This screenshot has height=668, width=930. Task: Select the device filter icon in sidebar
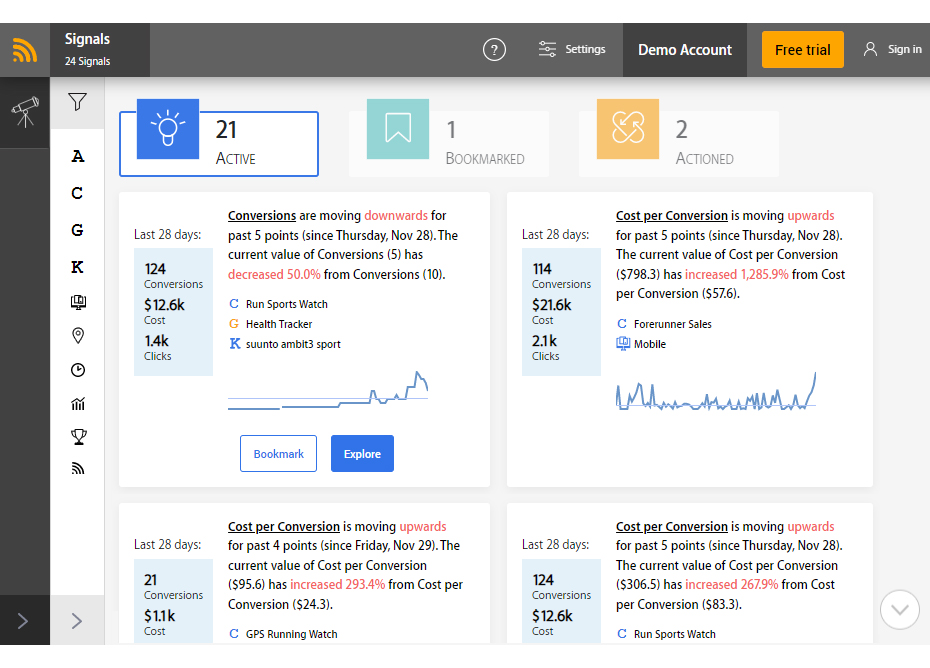coord(78,303)
